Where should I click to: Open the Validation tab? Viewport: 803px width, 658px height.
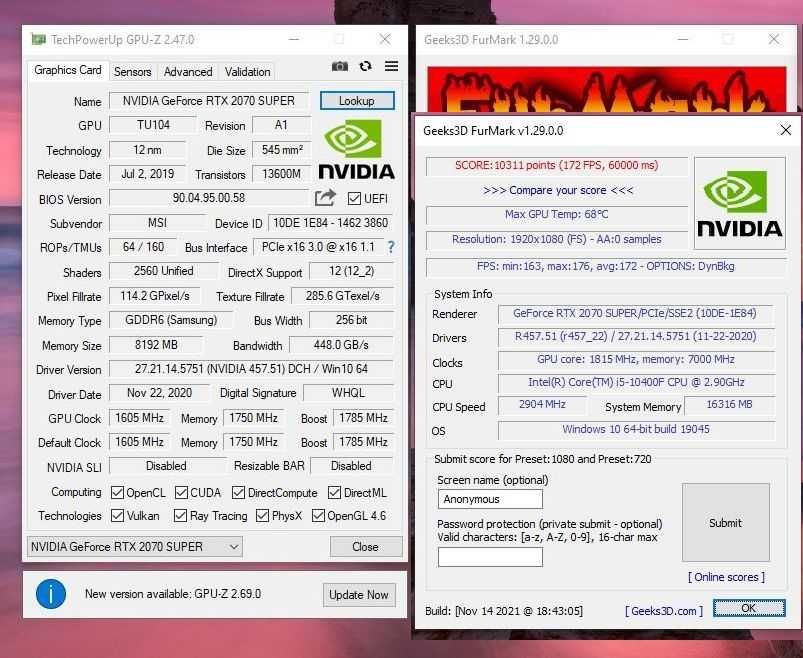tap(247, 72)
